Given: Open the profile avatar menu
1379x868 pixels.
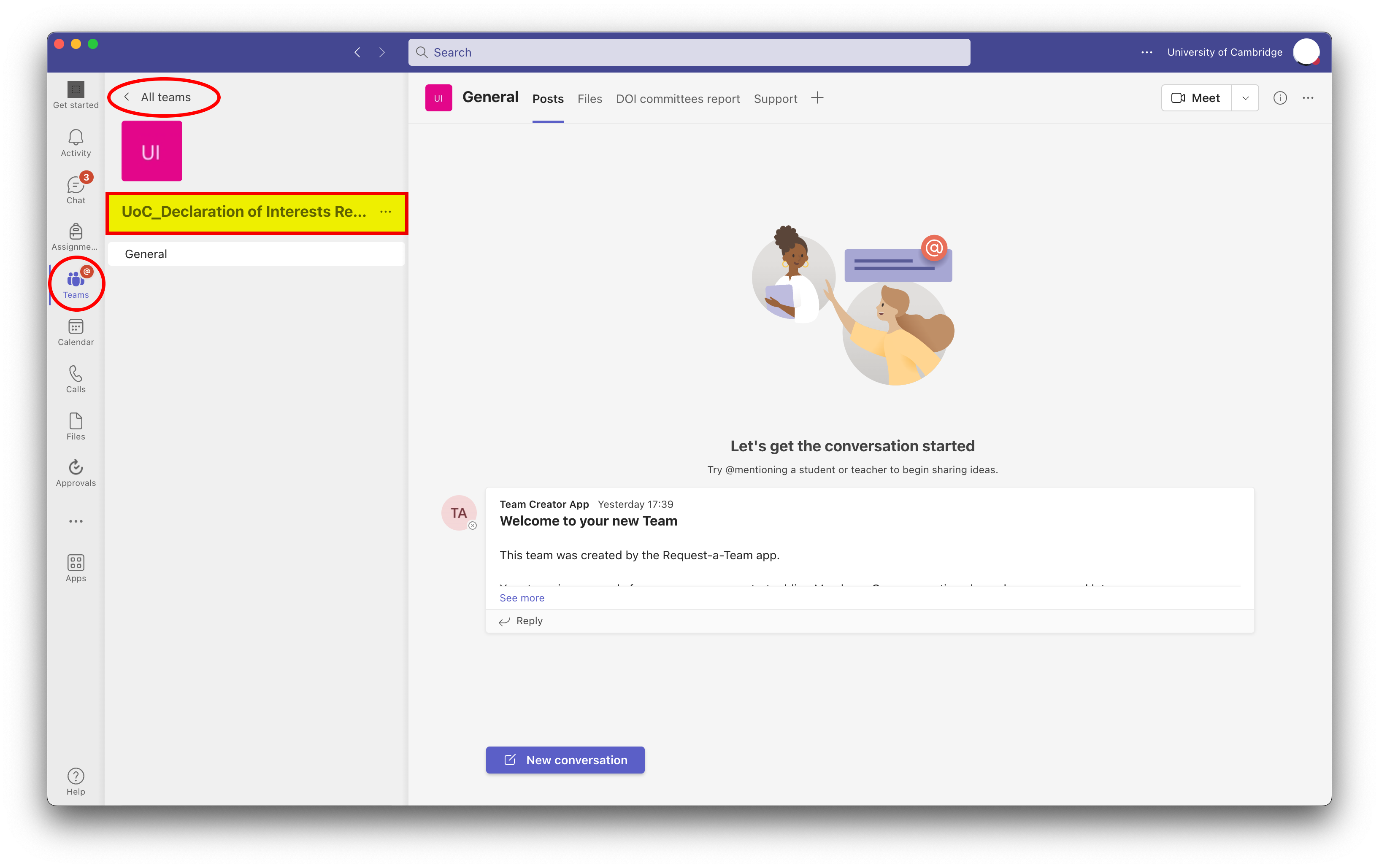Looking at the screenshot, I should pyautogui.click(x=1306, y=52).
